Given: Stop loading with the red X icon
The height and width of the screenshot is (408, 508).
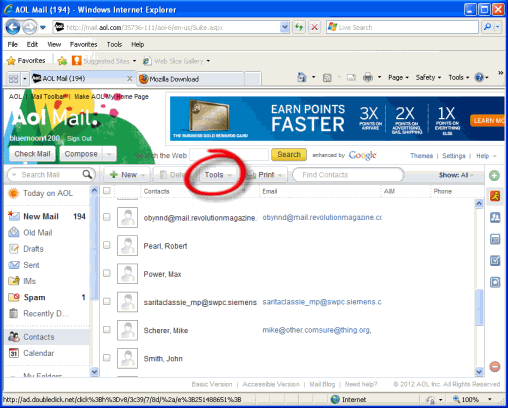Looking at the screenshot, I should [x=314, y=27].
